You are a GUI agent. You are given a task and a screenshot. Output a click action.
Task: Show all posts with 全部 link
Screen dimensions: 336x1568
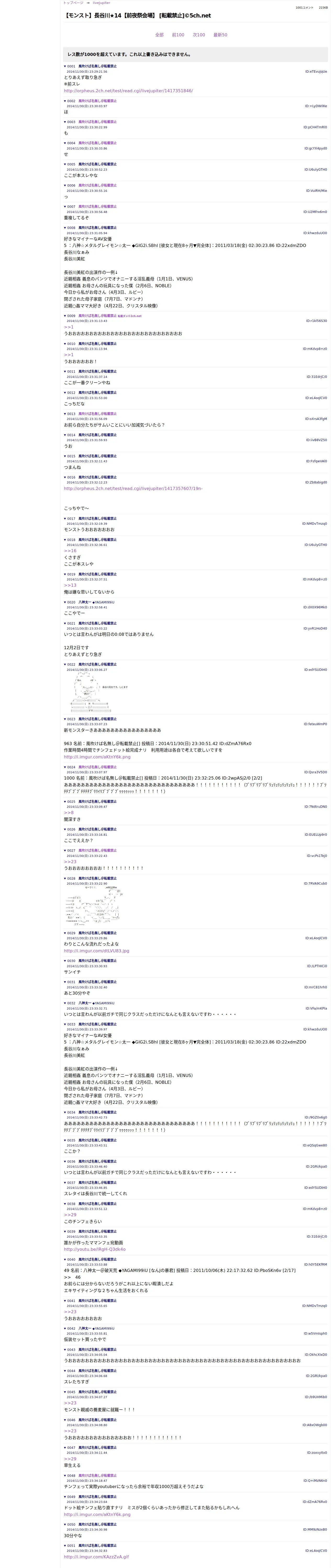pyautogui.click(x=159, y=35)
